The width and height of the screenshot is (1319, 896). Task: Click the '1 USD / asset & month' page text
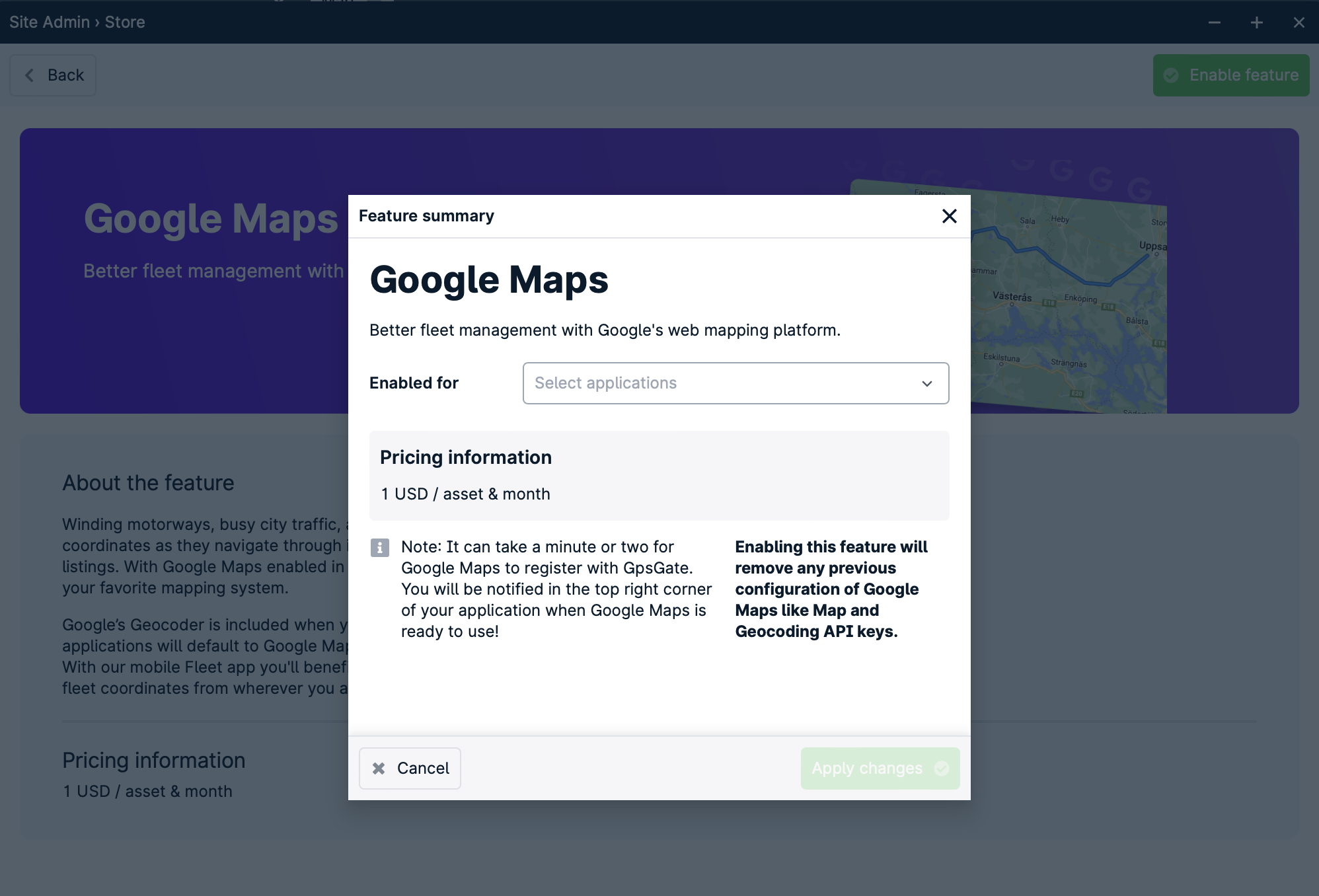[147, 792]
